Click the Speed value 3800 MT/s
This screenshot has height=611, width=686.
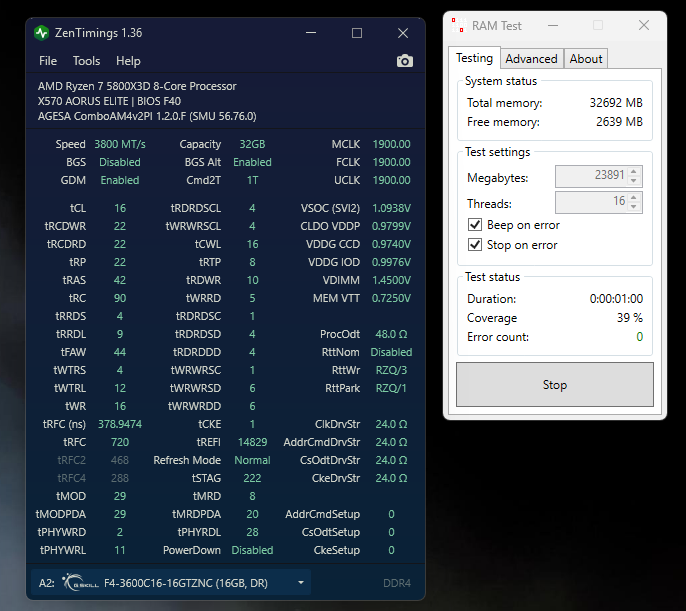pyautogui.click(x=120, y=144)
